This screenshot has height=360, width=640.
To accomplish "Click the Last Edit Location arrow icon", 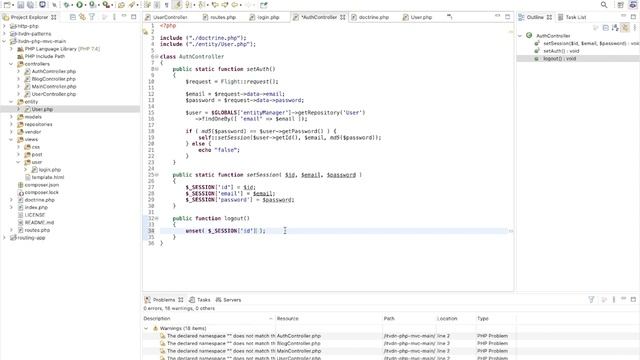I will pyautogui.click(x=215, y=5).
